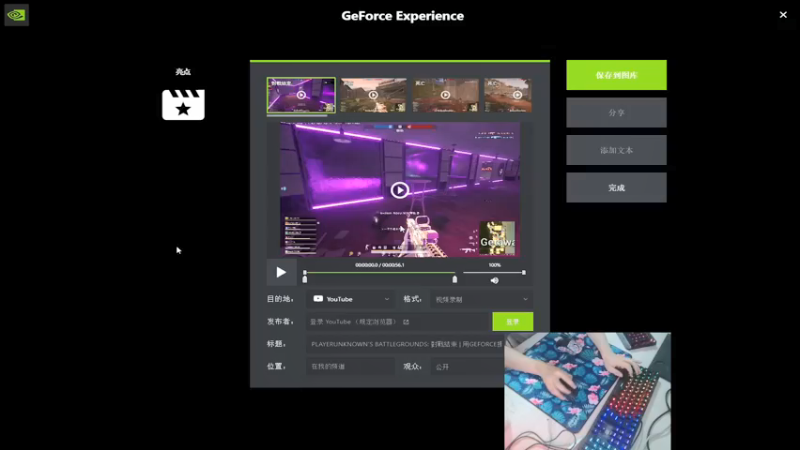Viewport: 800px width, 450px height.
Task: Click the external link icon in publisher field
Action: 406,322
